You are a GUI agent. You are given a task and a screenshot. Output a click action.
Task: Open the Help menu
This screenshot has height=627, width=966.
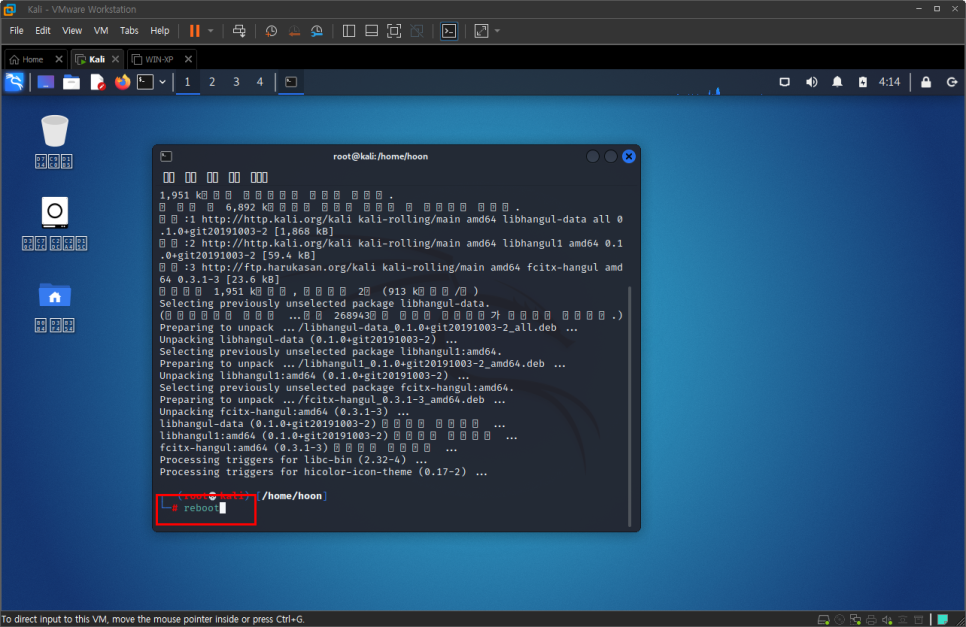coord(160,31)
